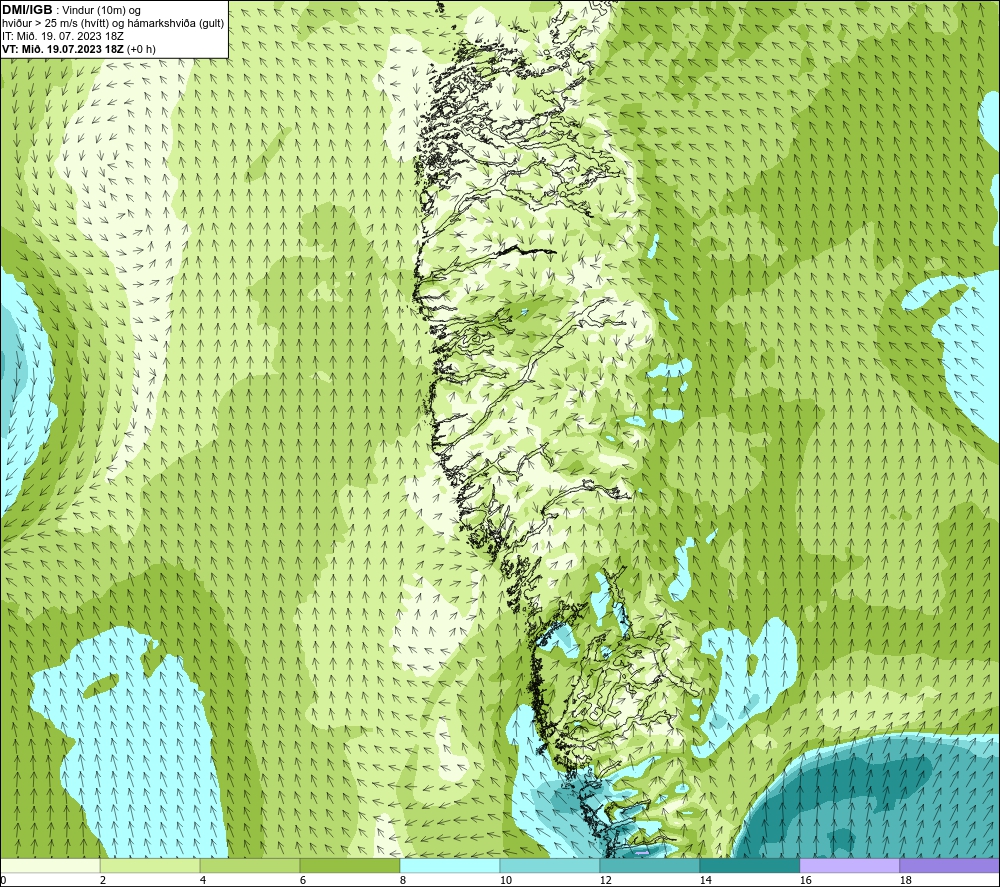Click the 6–8 m/s darker green swatch
The width and height of the screenshot is (1000, 887).
[350, 865]
